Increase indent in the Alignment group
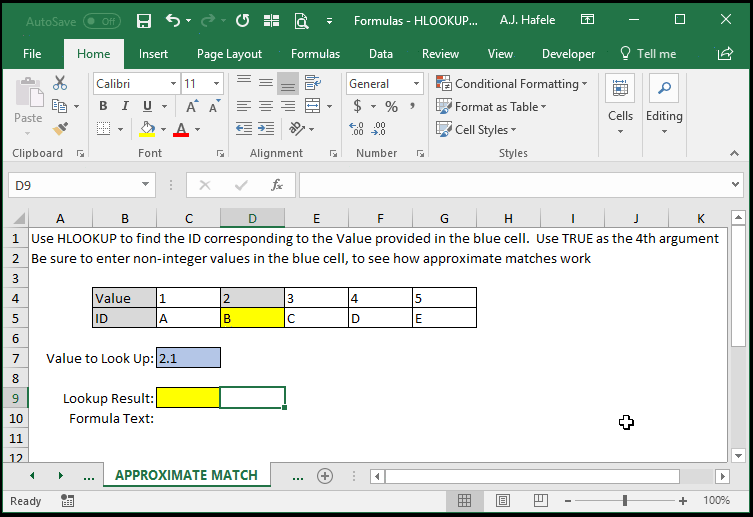Image resolution: width=753 pixels, height=517 pixels. (266, 129)
